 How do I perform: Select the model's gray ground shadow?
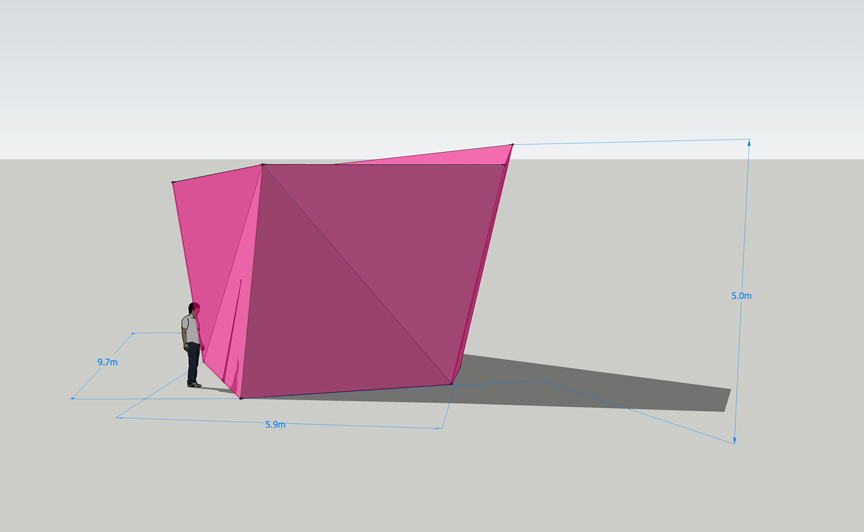tap(595, 386)
